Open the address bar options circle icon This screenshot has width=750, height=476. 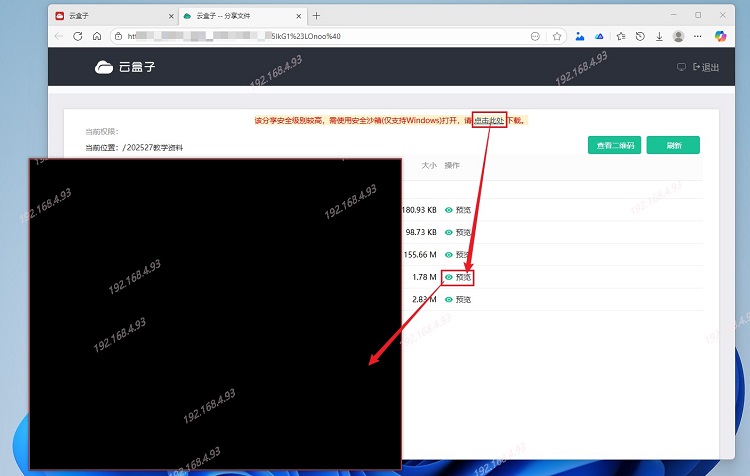tap(535, 36)
